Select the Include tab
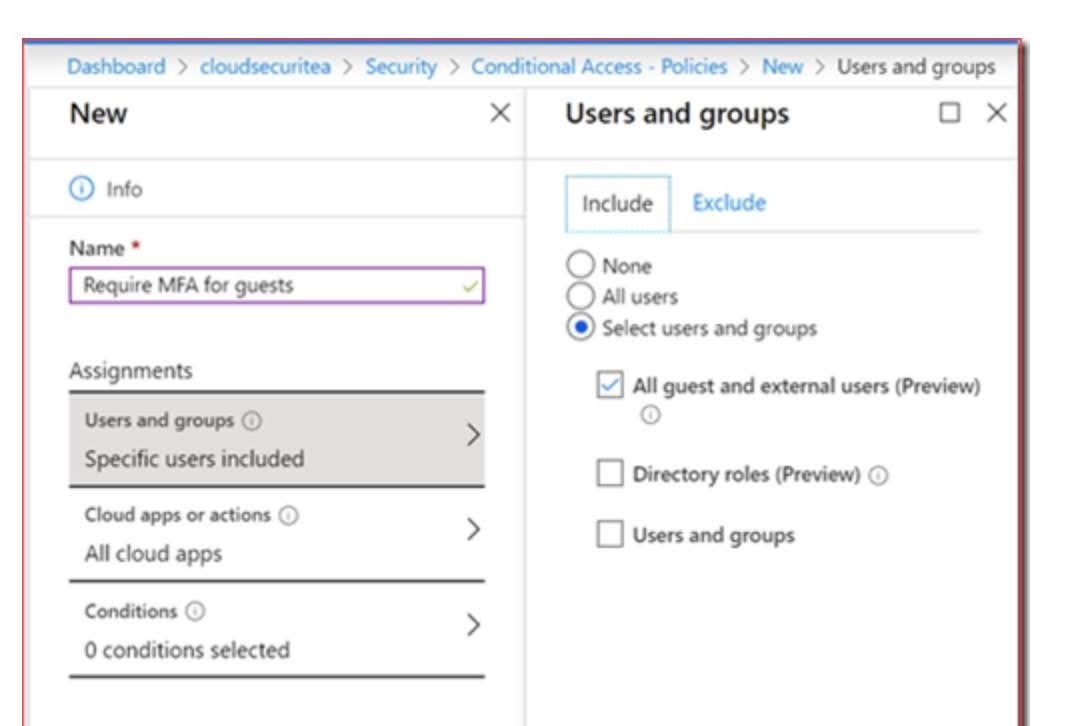Screen dimensions: 1066x726 (618, 204)
